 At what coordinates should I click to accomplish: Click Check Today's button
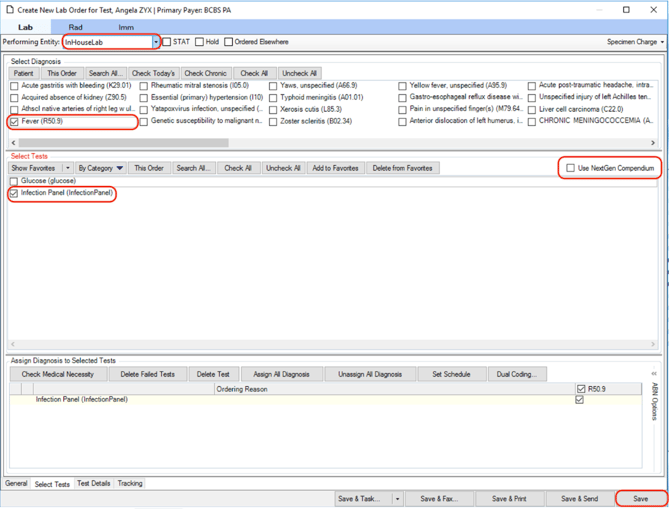tap(153, 73)
